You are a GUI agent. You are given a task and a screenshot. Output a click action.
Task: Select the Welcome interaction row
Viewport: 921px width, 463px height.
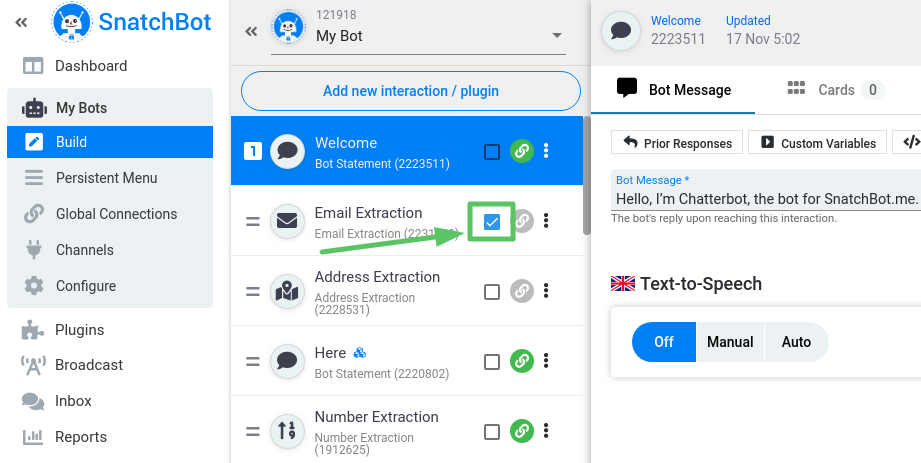point(406,151)
